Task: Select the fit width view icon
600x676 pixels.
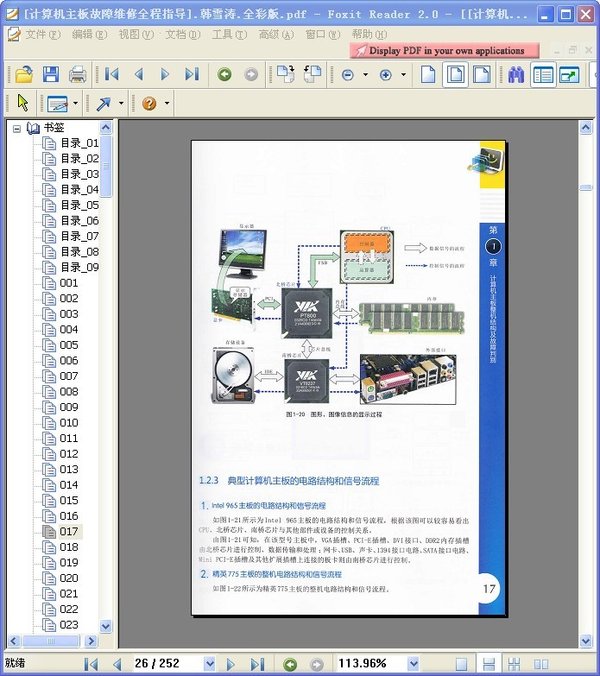Action: pos(482,74)
